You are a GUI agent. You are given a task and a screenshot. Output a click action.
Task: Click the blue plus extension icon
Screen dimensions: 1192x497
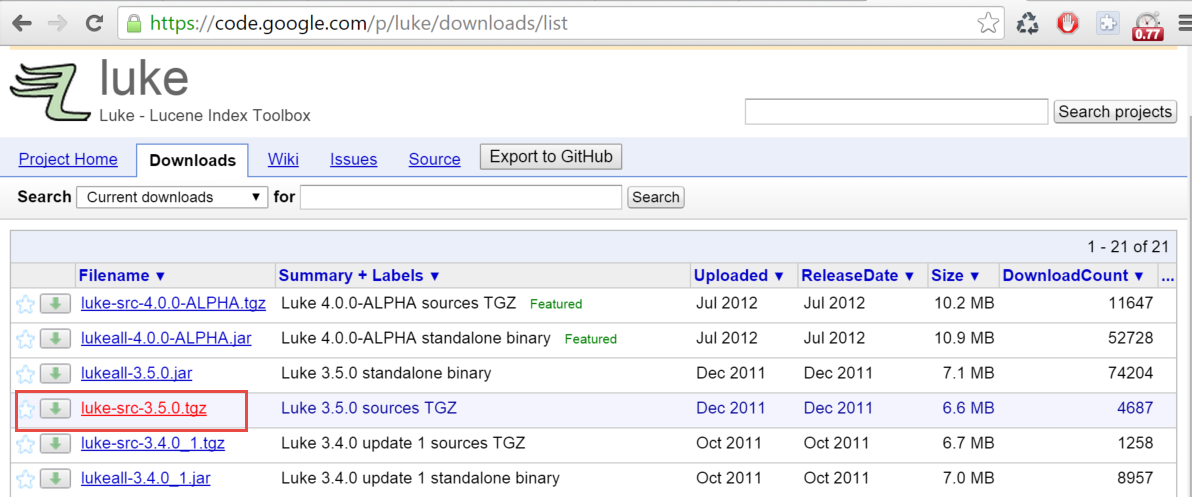[x=1108, y=24]
